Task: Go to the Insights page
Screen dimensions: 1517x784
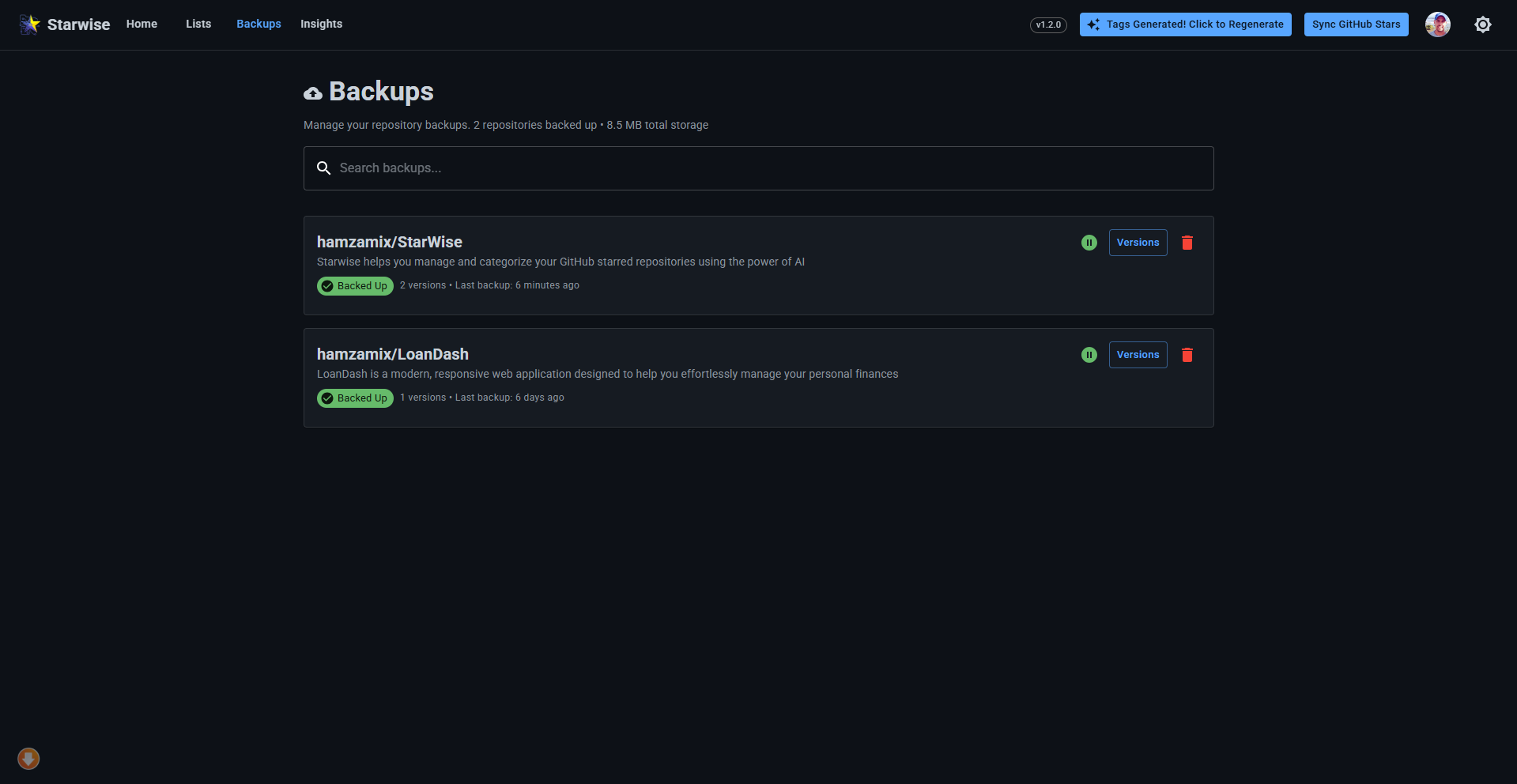Action: click(321, 24)
